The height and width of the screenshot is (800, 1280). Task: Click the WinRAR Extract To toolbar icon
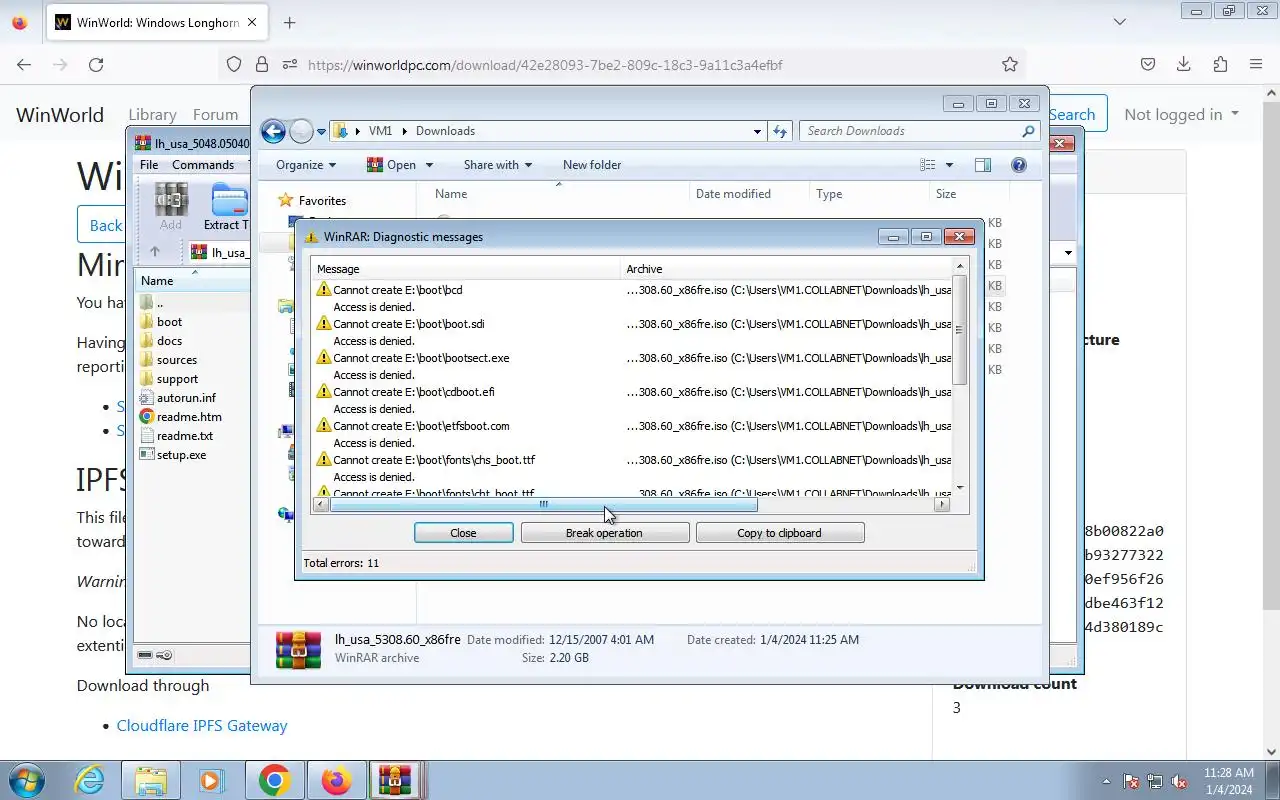point(227,207)
